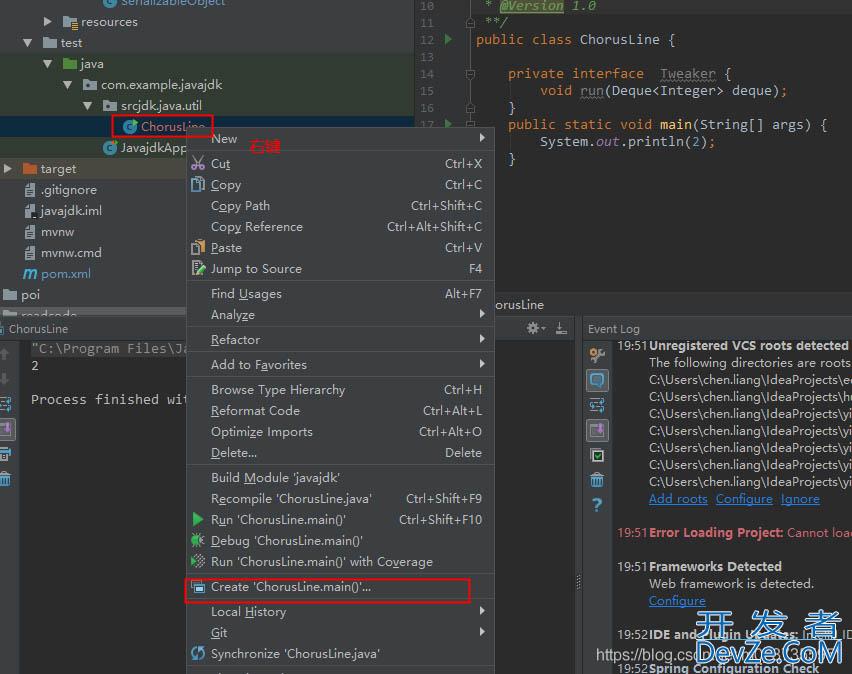Click the Debug bug icon in menu
This screenshot has width=852, height=674.
click(x=198, y=540)
